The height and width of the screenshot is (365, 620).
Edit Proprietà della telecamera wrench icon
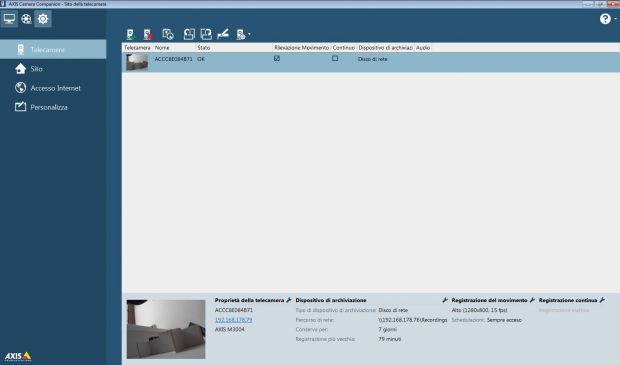[x=289, y=300]
